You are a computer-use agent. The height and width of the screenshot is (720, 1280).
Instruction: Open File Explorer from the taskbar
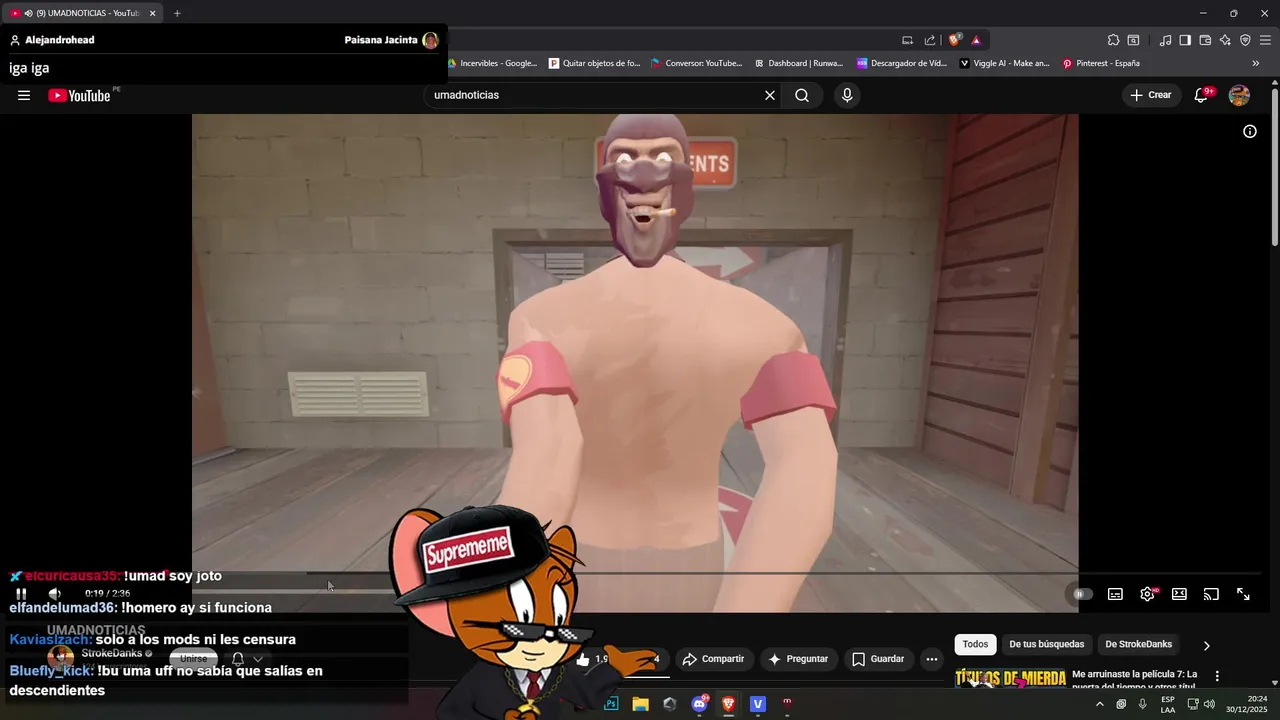pos(640,704)
